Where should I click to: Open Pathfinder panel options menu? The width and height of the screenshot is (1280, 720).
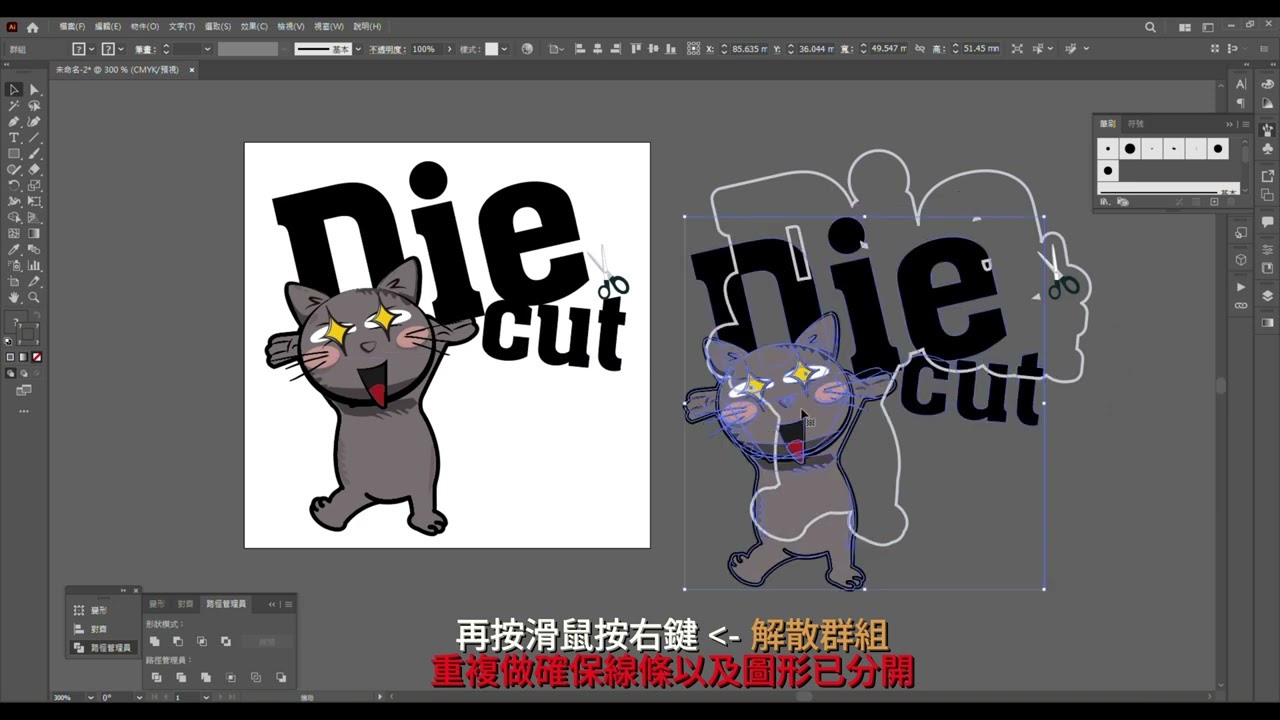[x=288, y=604]
